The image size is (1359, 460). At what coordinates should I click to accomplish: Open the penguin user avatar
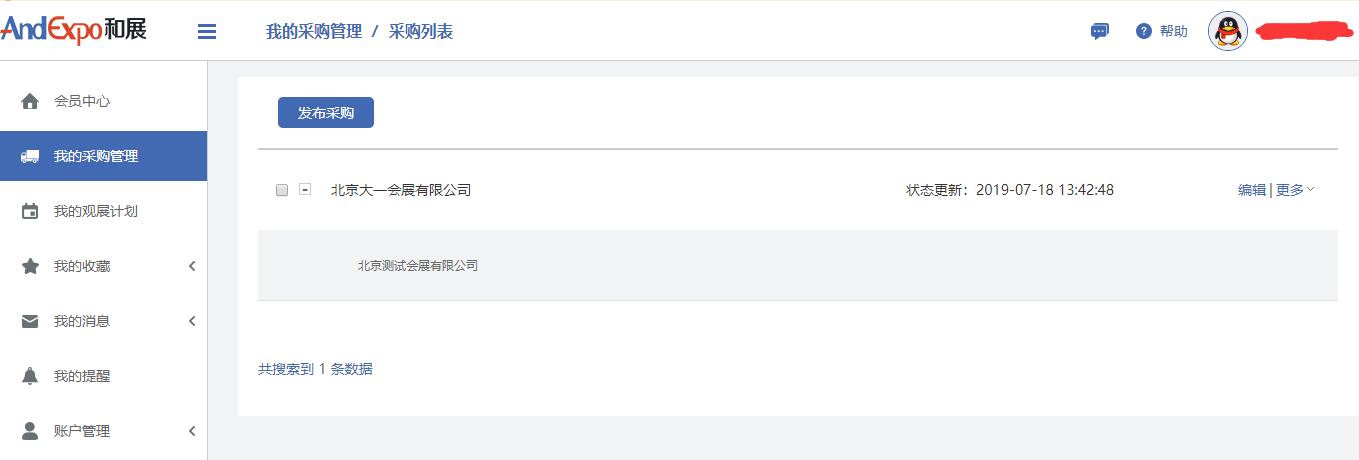coord(1228,32)
